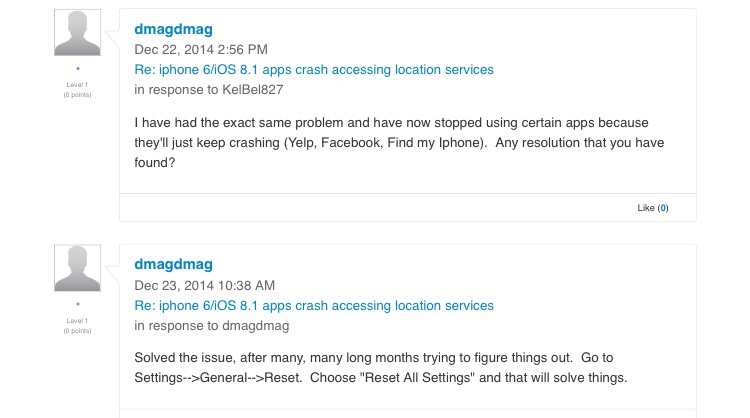Viewport: 750px width, 418px height.
Task: Click the avatar on the Dec 22 post
Action: click(77, 33)
